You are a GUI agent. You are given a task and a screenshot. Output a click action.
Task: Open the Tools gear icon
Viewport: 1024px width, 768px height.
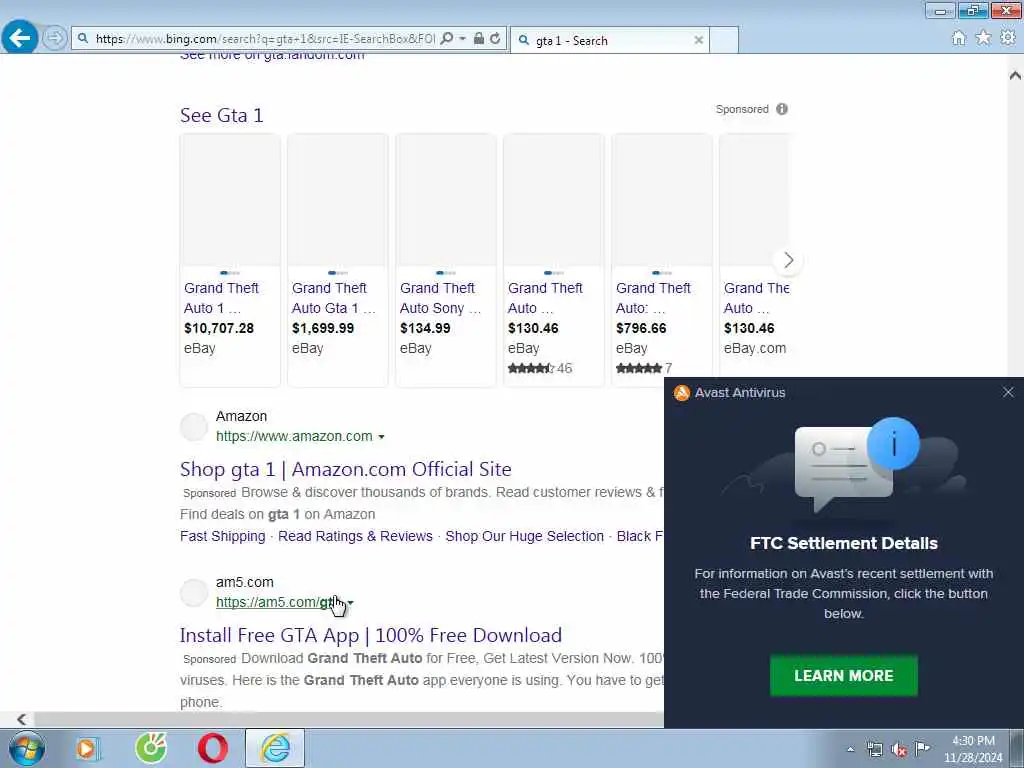(1008, 38)
